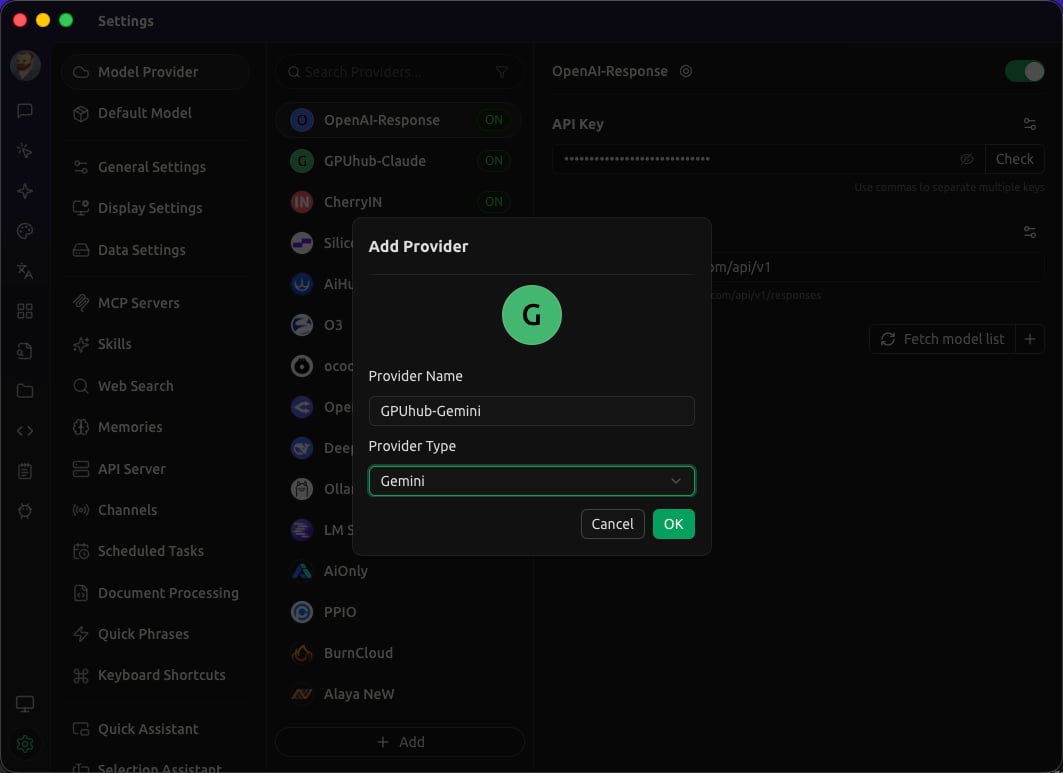
Task: Open the Provider Type dropdown showing Gemini
Action: click(x=532, y=481)
